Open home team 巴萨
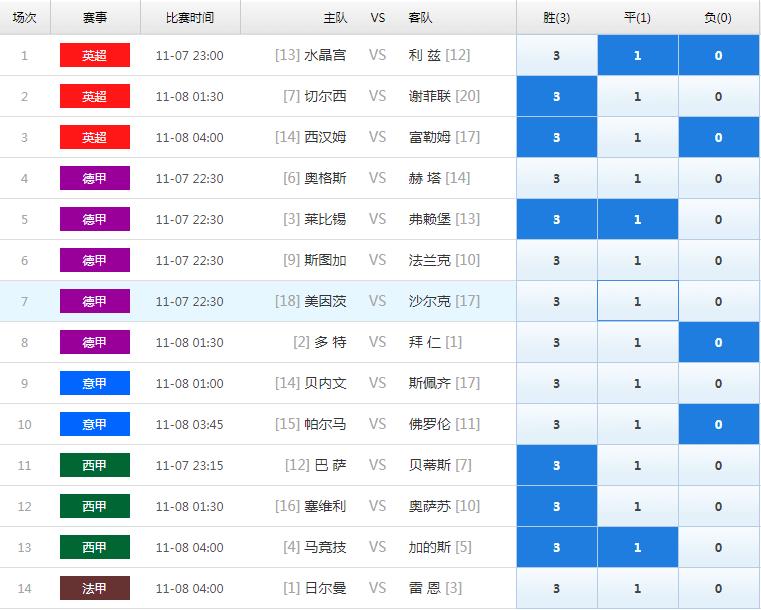The image size is (761, 610). point(330,465)
